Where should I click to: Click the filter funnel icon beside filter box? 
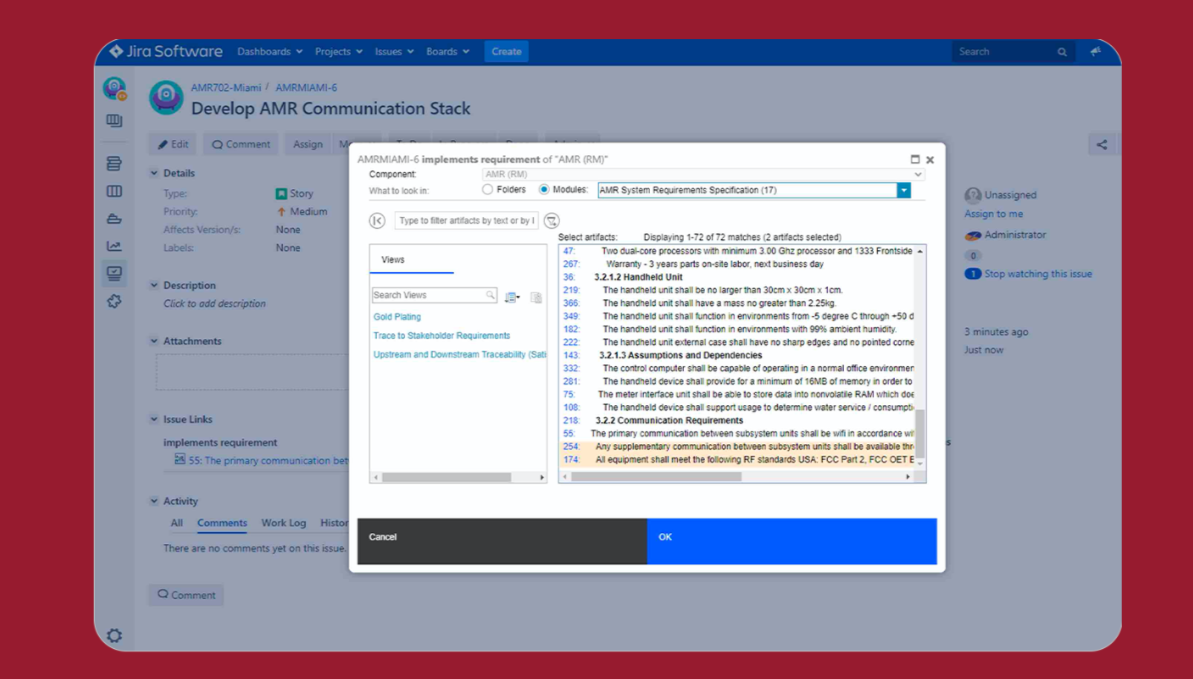pos(552,221)
